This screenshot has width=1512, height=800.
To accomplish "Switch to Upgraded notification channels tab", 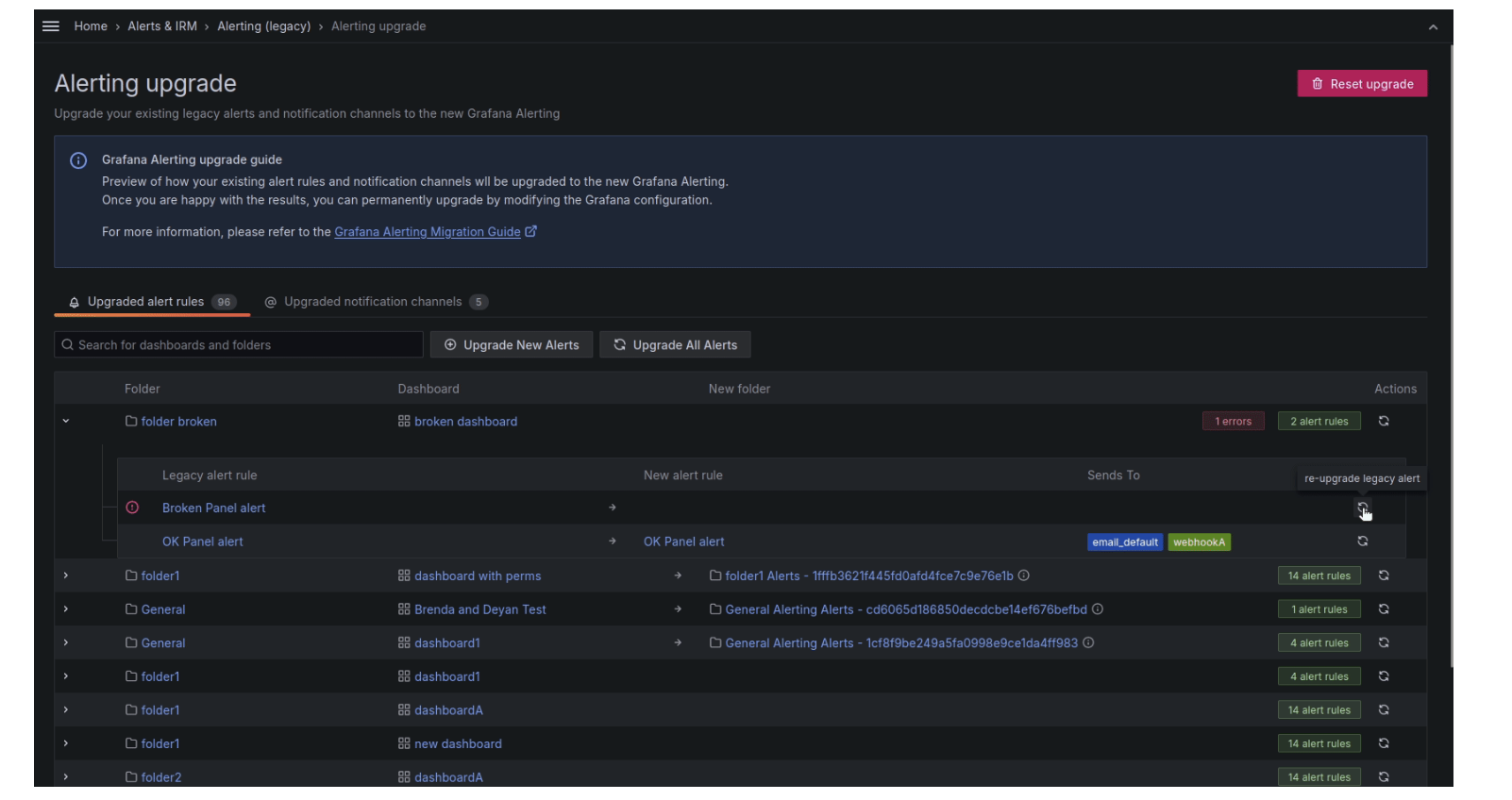I will coord(374,302).
